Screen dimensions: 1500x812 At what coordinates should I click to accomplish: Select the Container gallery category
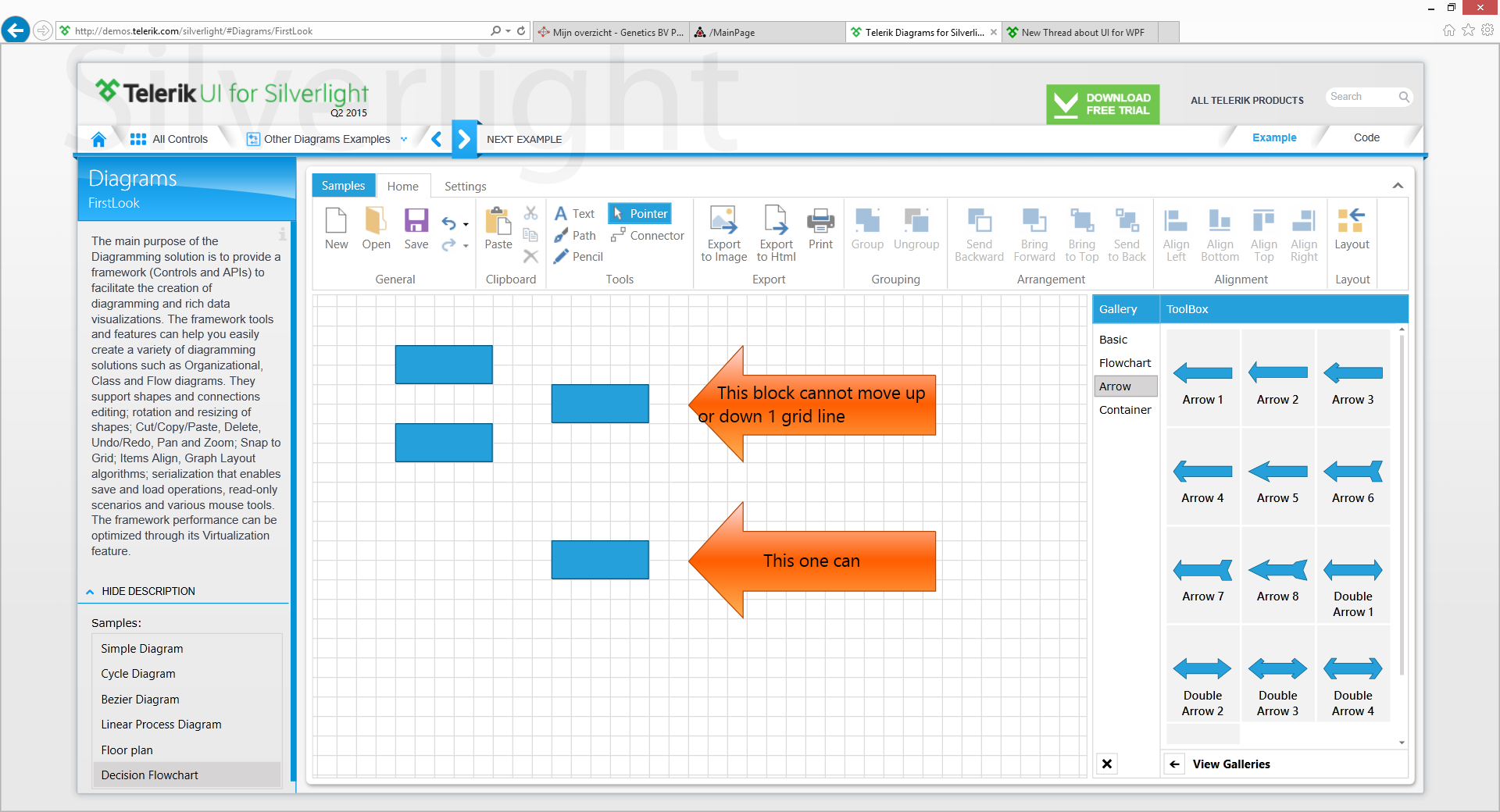tap(1125, 410)
